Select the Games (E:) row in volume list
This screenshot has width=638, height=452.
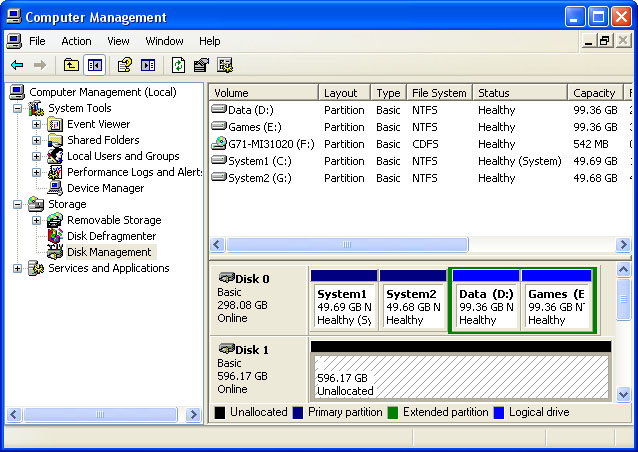(x=420, y=127)
